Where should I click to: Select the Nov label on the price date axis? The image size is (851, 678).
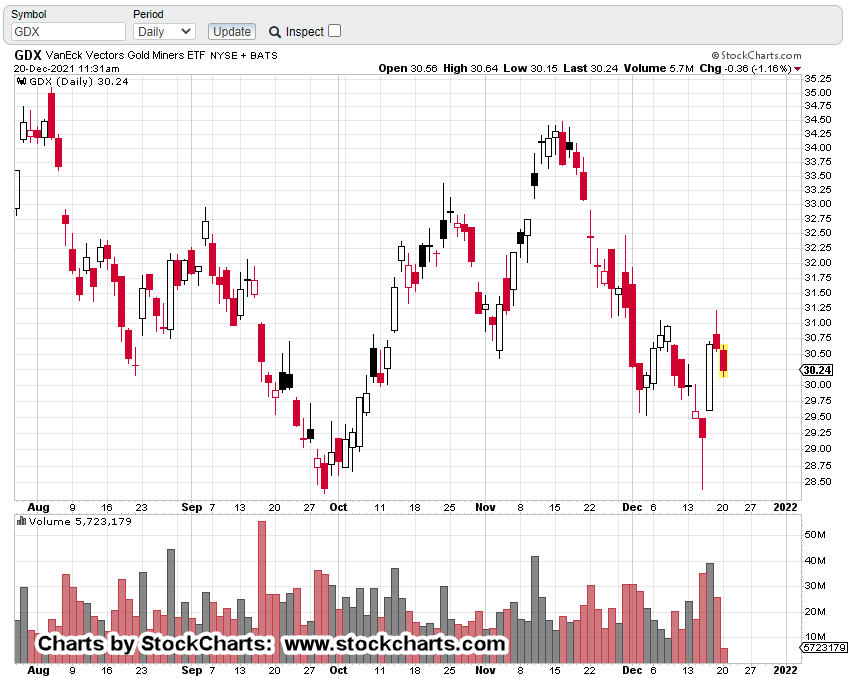tap(485, 507)
